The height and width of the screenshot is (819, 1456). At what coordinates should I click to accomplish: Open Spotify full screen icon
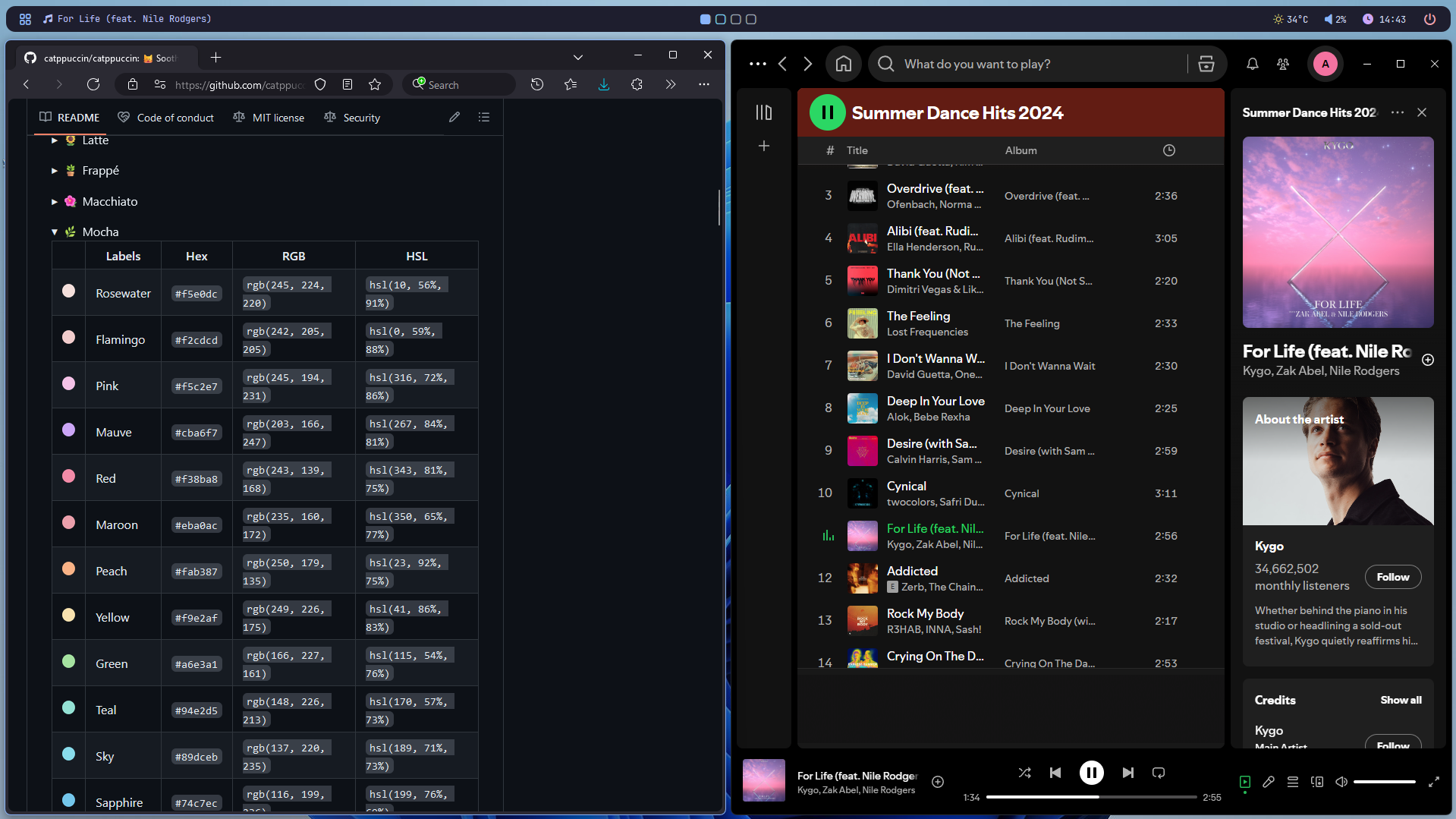coord(1434,782)
